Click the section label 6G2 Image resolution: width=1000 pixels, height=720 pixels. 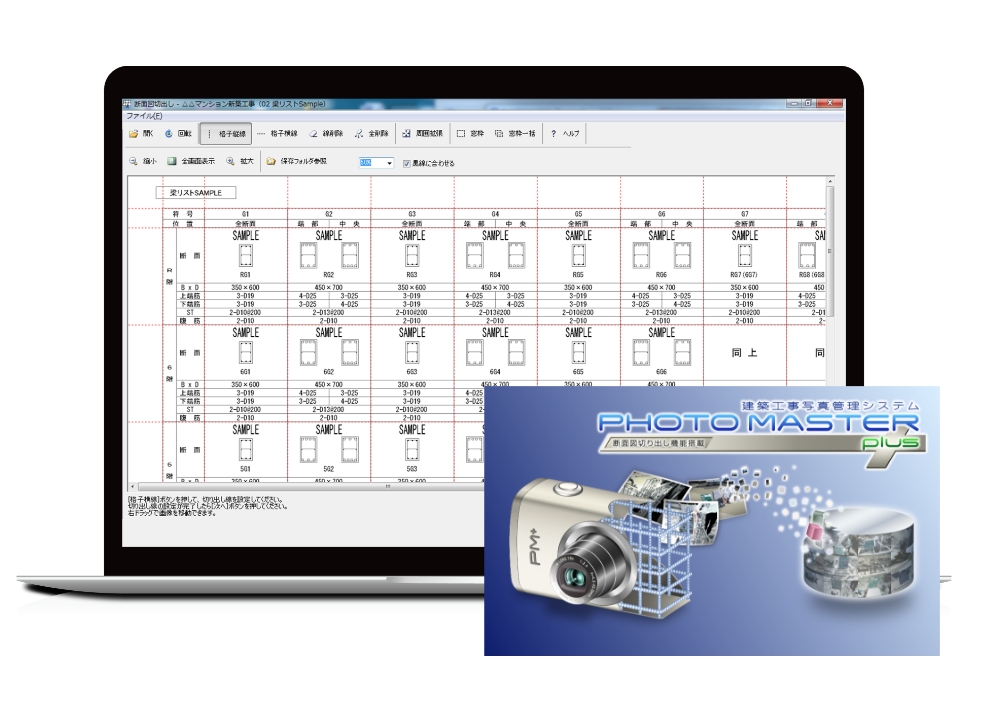point(329,372)
